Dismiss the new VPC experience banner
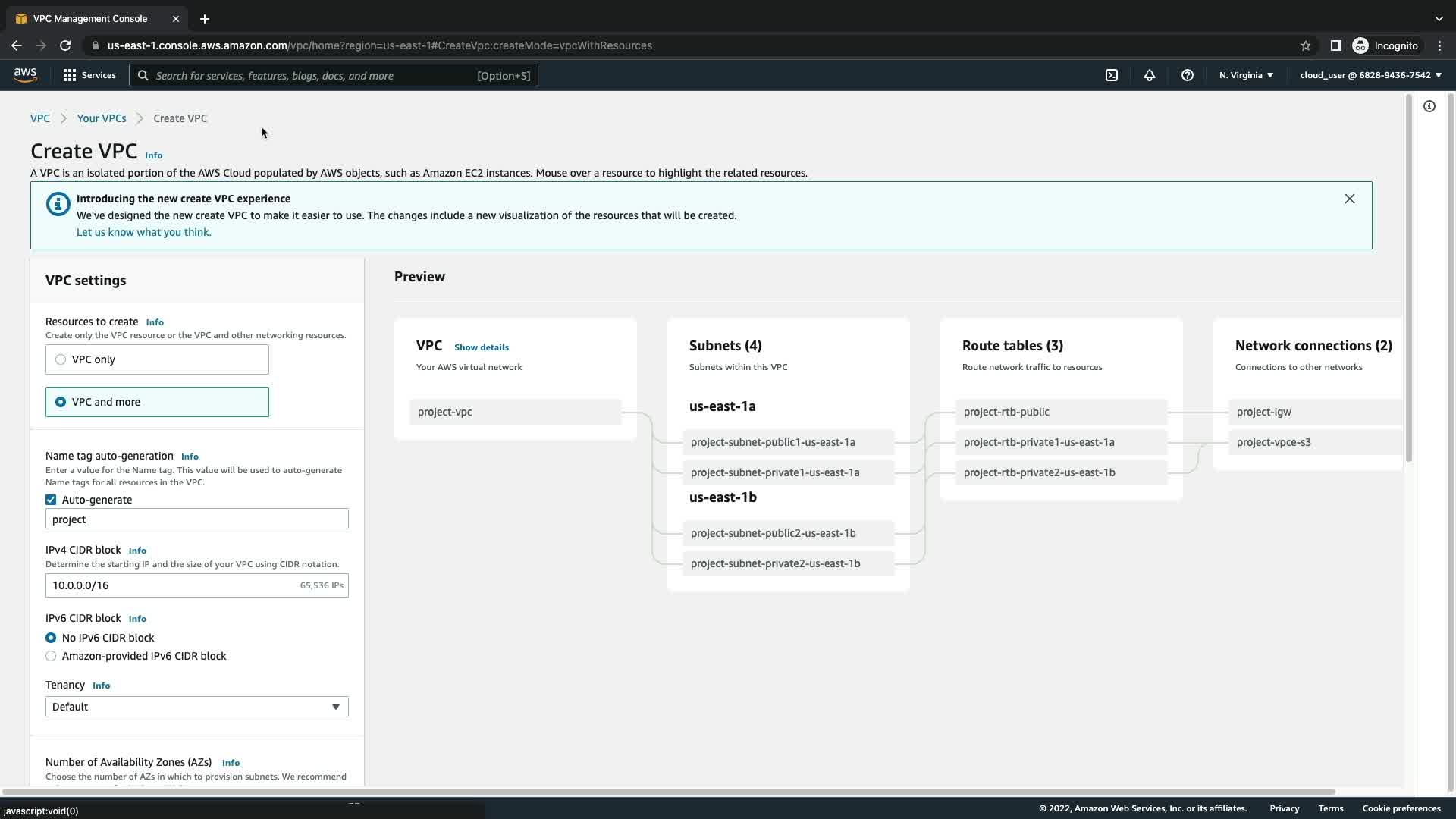 click(x=1349, y=199)
